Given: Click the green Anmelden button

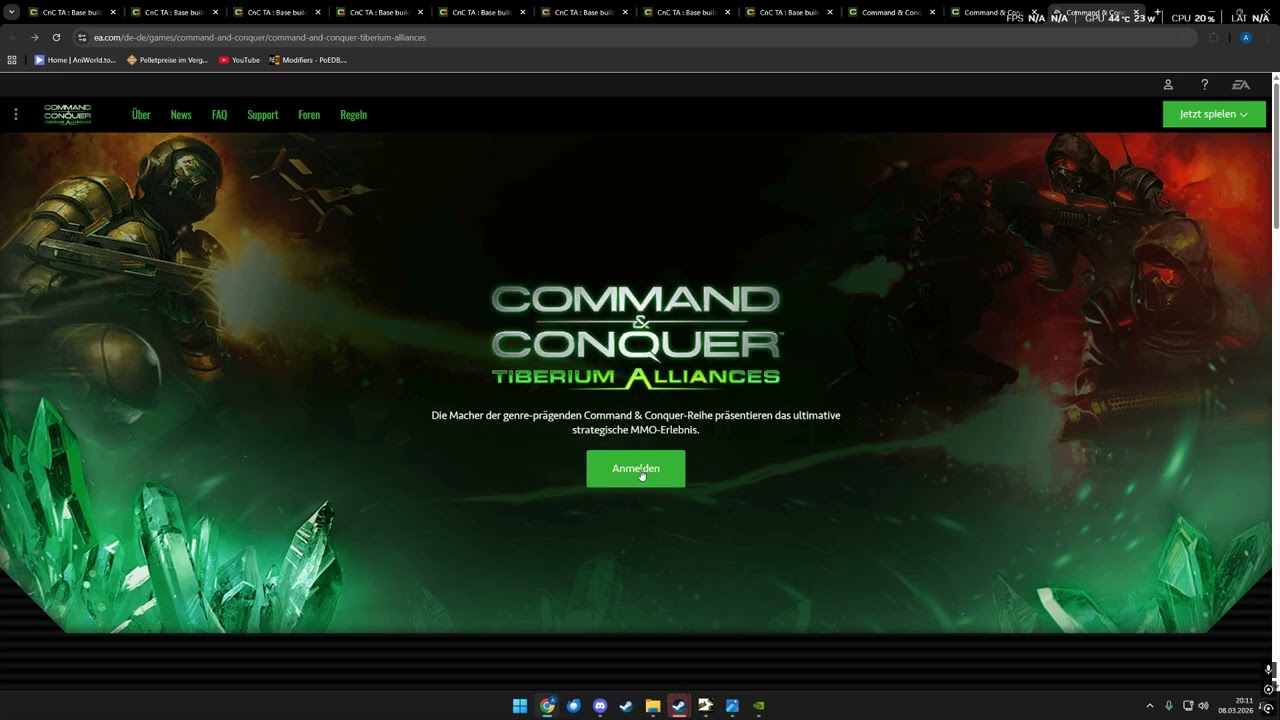Looking at the screenshot, I should click(x=636, y=469).
